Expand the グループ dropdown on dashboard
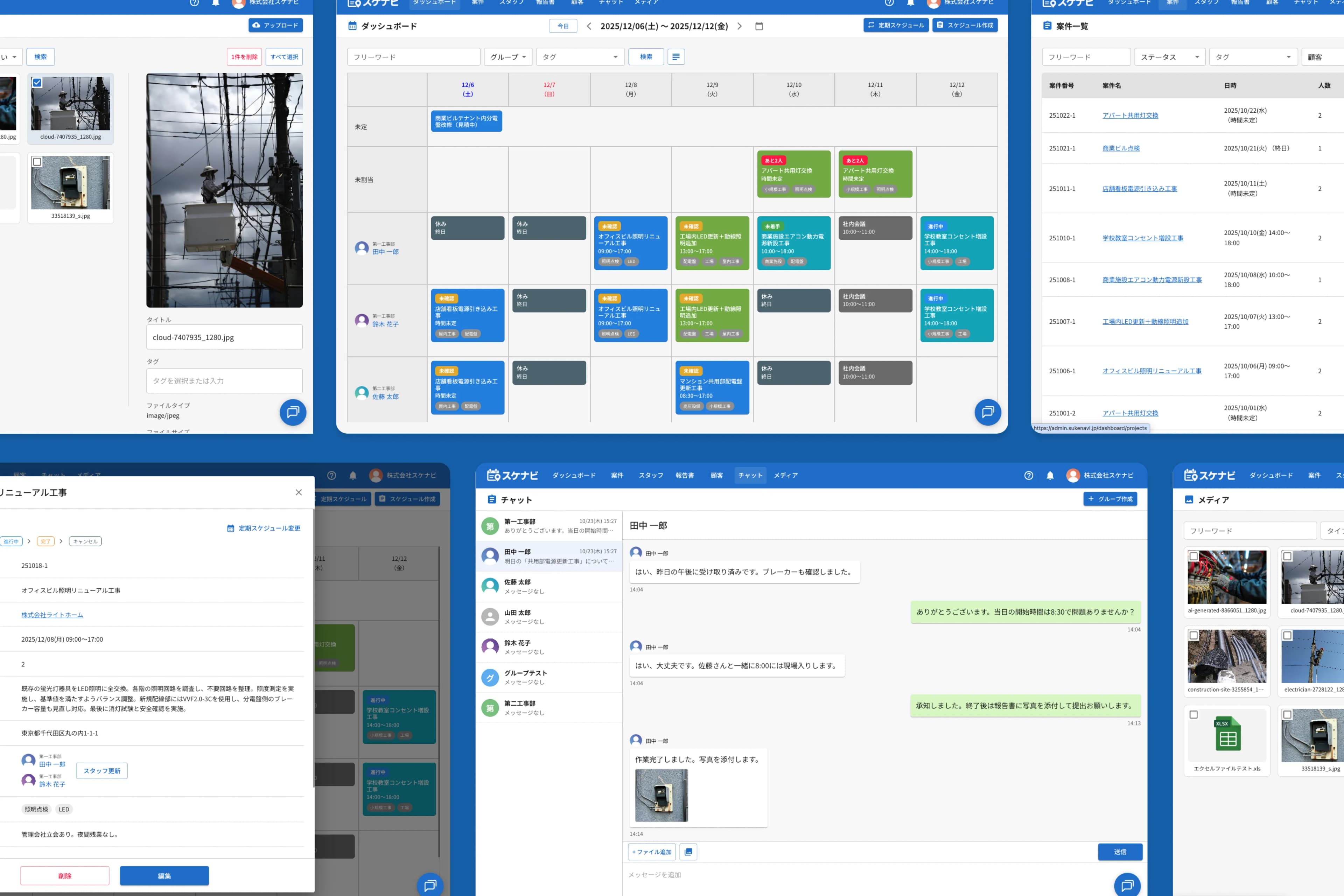The height and width of the screenshot is (896, 1344). (x=508, y=57)
